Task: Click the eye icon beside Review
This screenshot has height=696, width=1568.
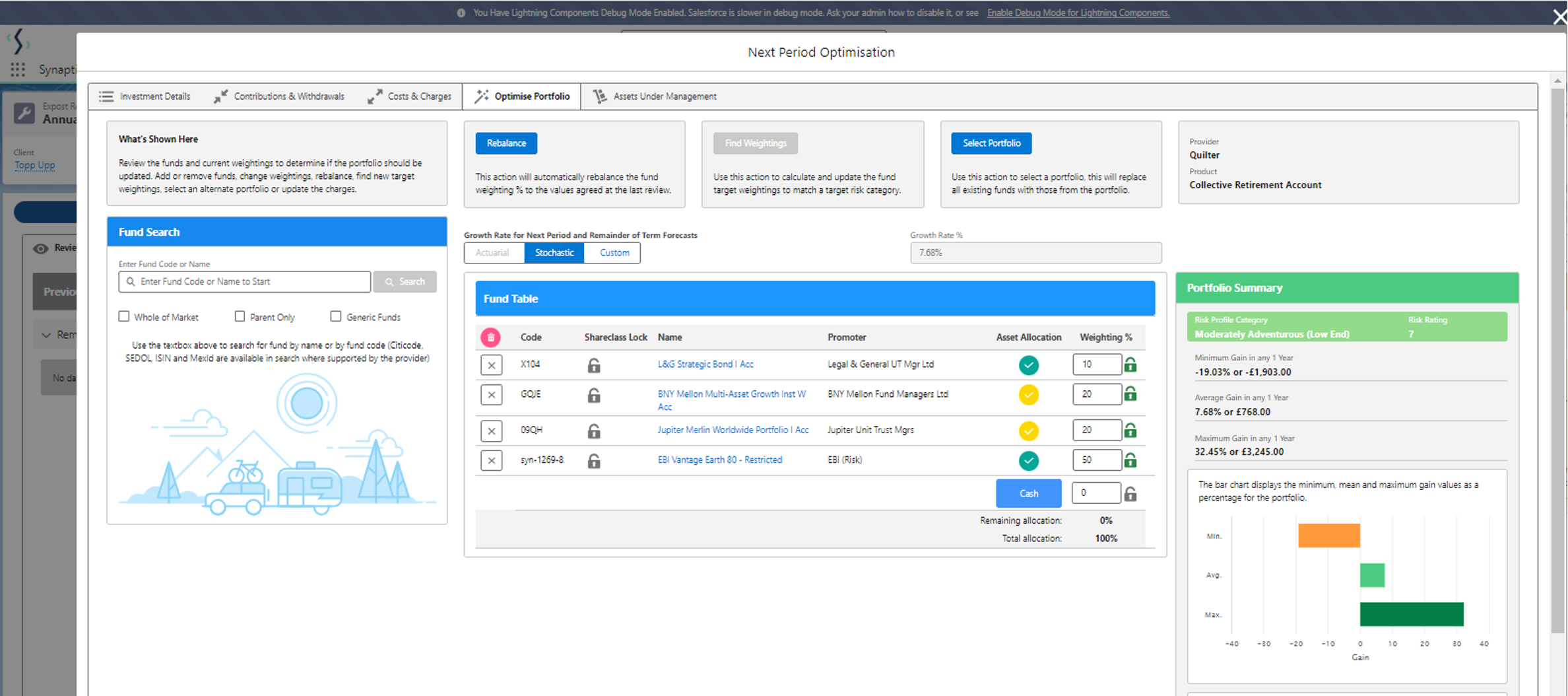Action: (41, 248)
